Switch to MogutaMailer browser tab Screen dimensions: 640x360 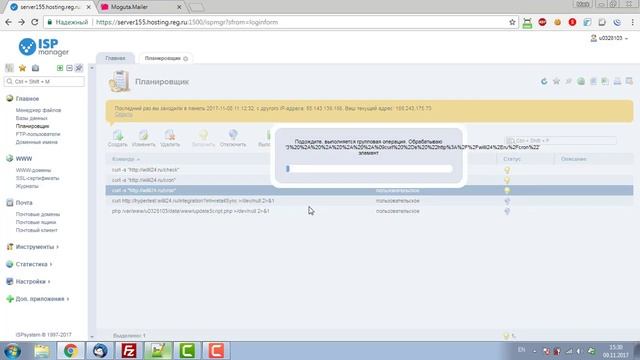click(x=141, y=7)
